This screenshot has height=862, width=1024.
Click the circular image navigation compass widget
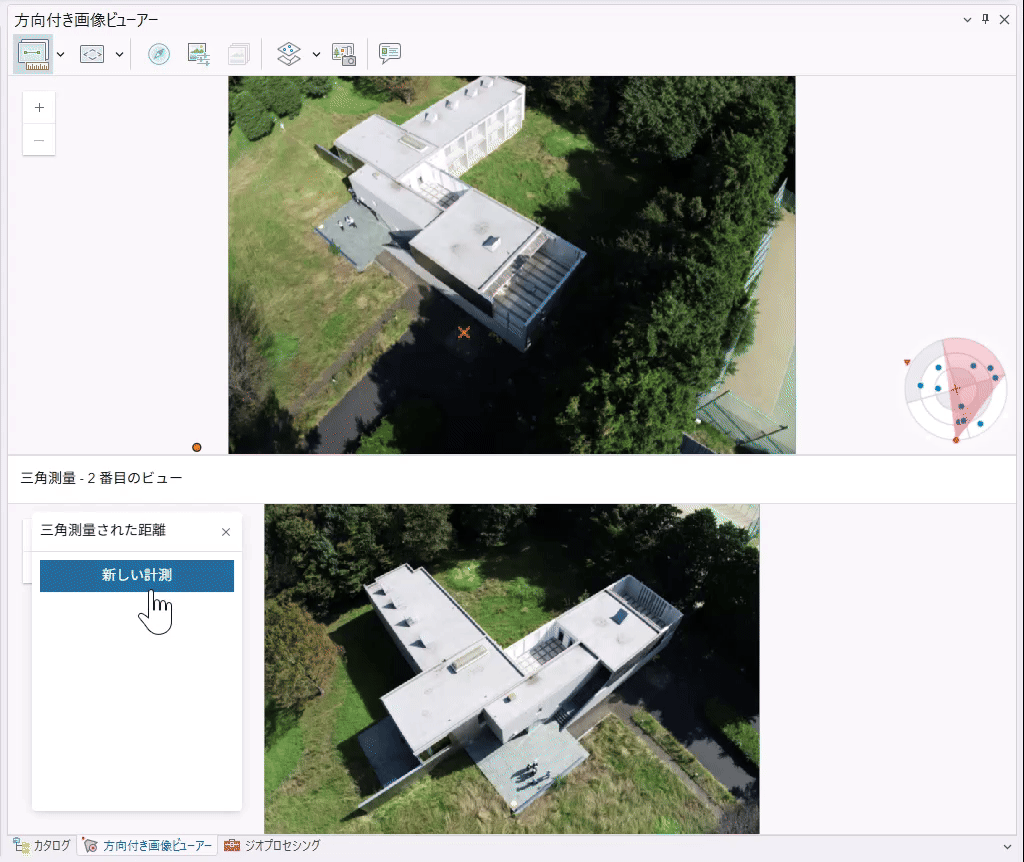(x=954, y=390)
